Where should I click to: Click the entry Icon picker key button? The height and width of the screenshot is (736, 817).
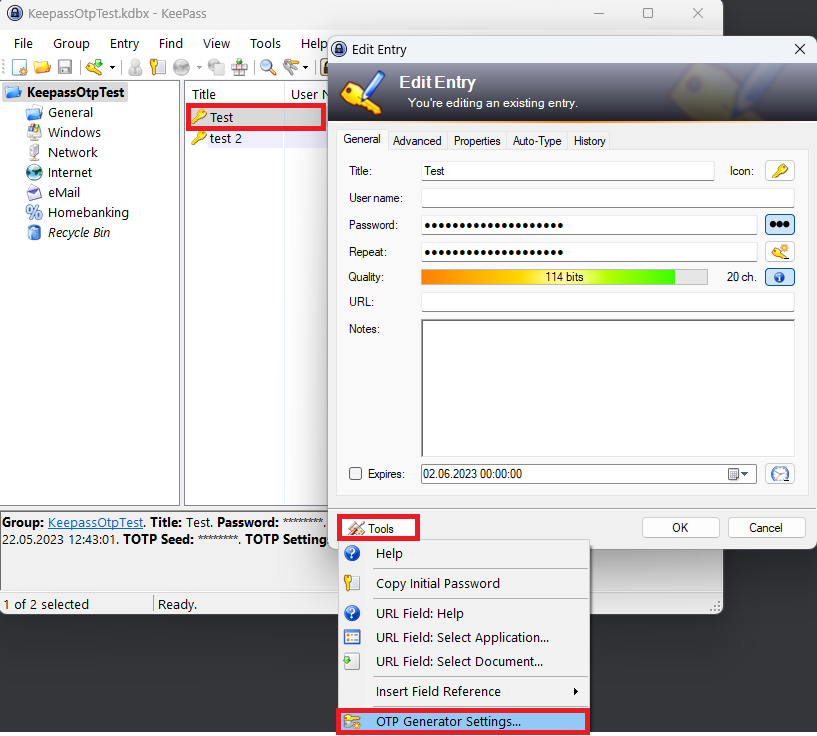click(779, 171)
